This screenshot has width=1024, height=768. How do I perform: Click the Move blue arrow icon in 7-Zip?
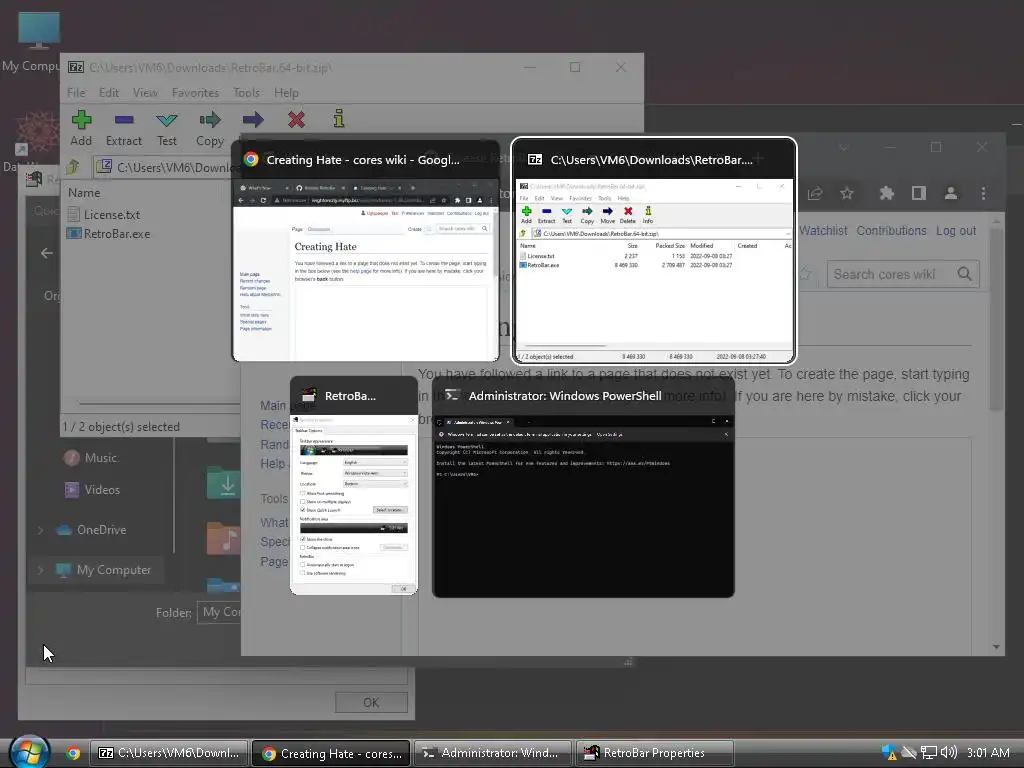tap(253, 120)
